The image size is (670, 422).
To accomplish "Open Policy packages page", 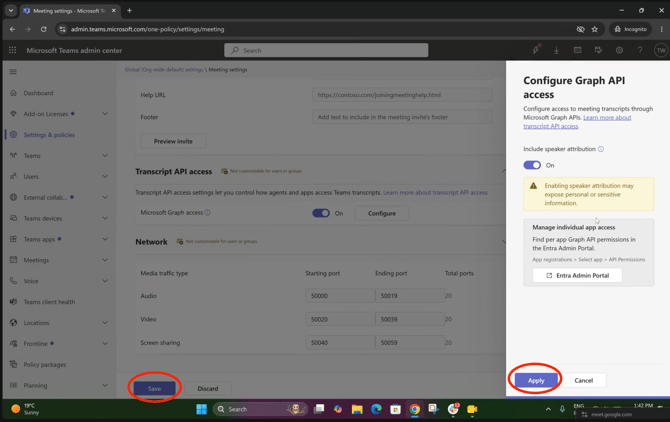I will [45, 364].
